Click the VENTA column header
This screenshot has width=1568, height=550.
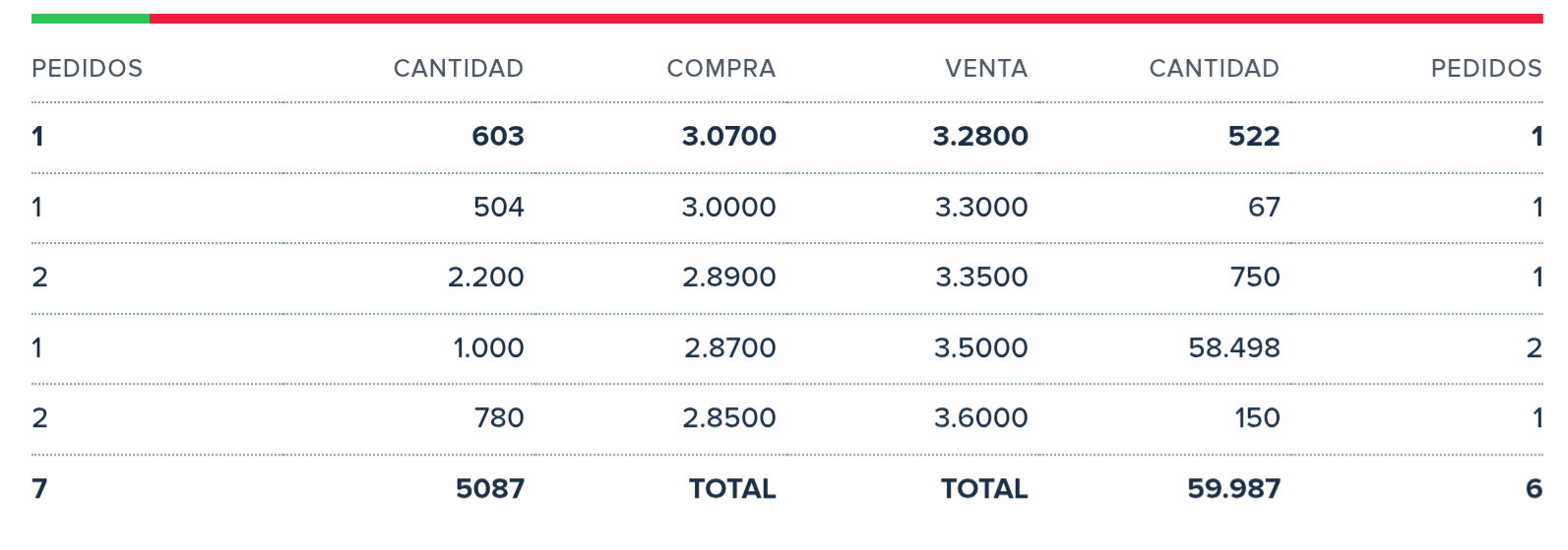coord(985,68)
